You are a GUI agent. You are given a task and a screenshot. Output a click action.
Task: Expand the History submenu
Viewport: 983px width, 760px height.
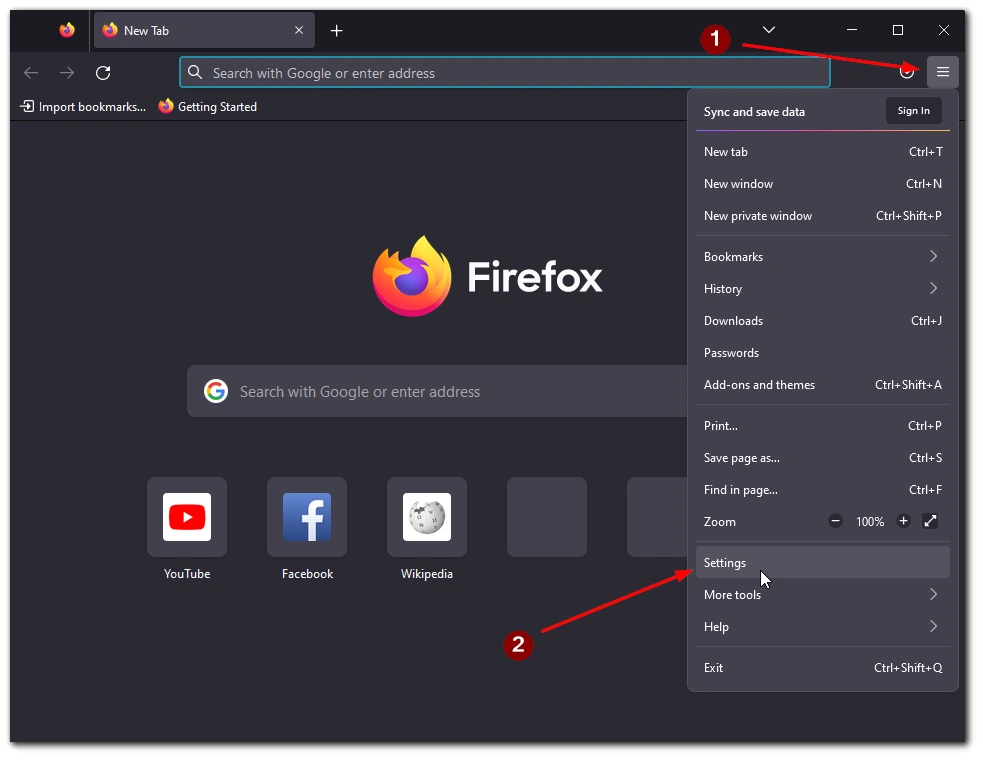click(823, 288)
